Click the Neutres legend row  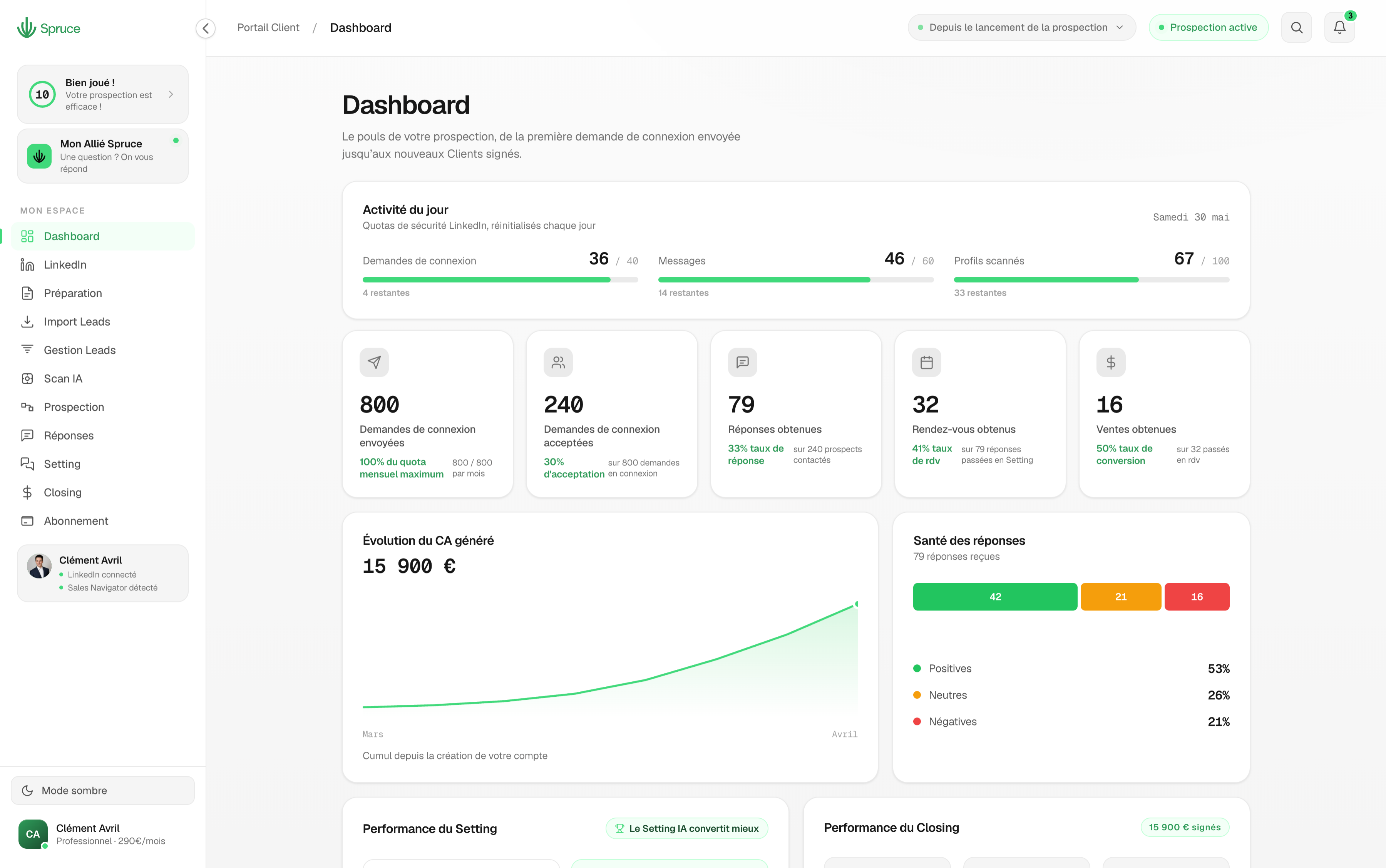point(1071,695)
